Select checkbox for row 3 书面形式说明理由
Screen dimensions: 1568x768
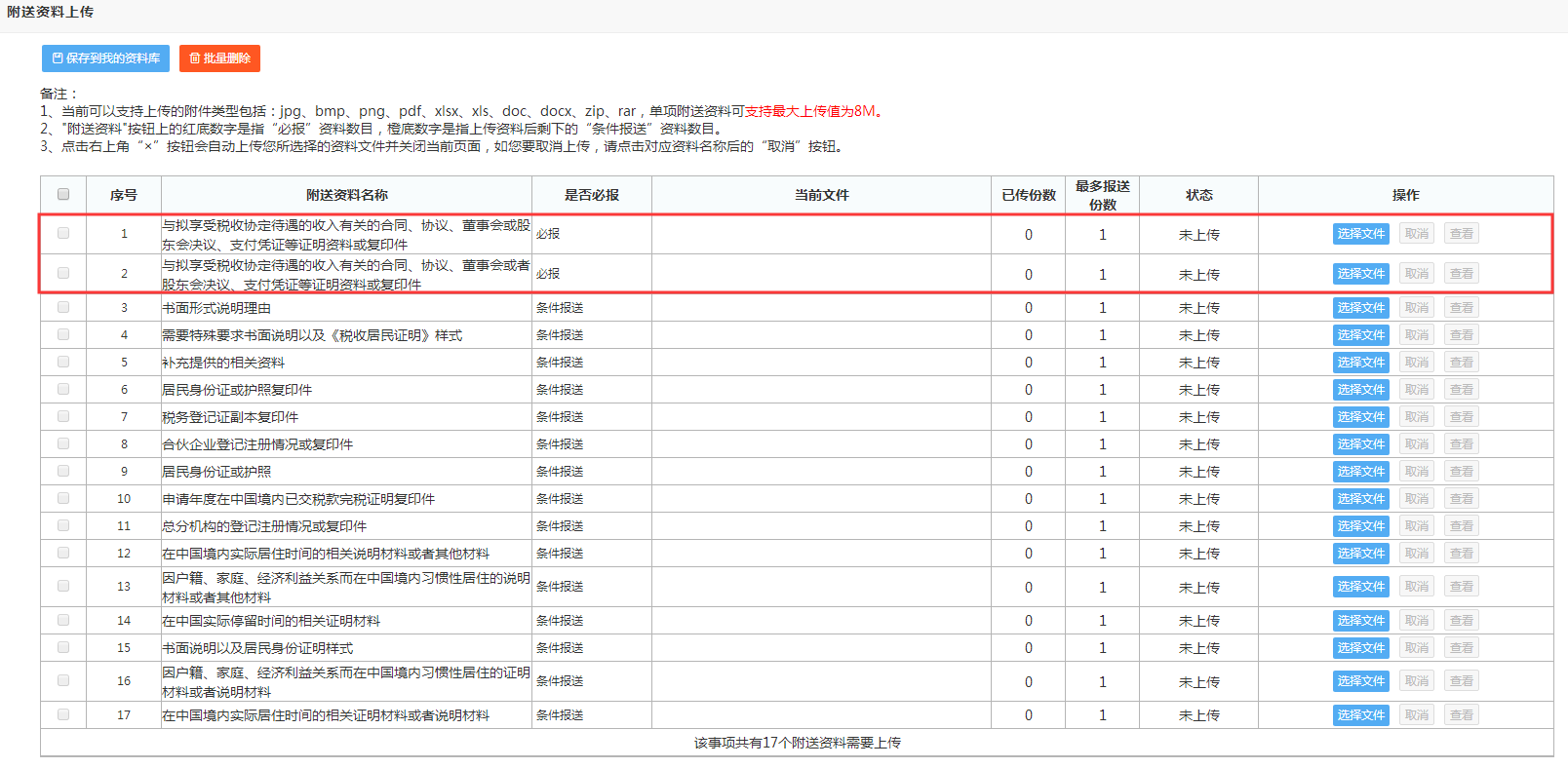tap(63, 307)
